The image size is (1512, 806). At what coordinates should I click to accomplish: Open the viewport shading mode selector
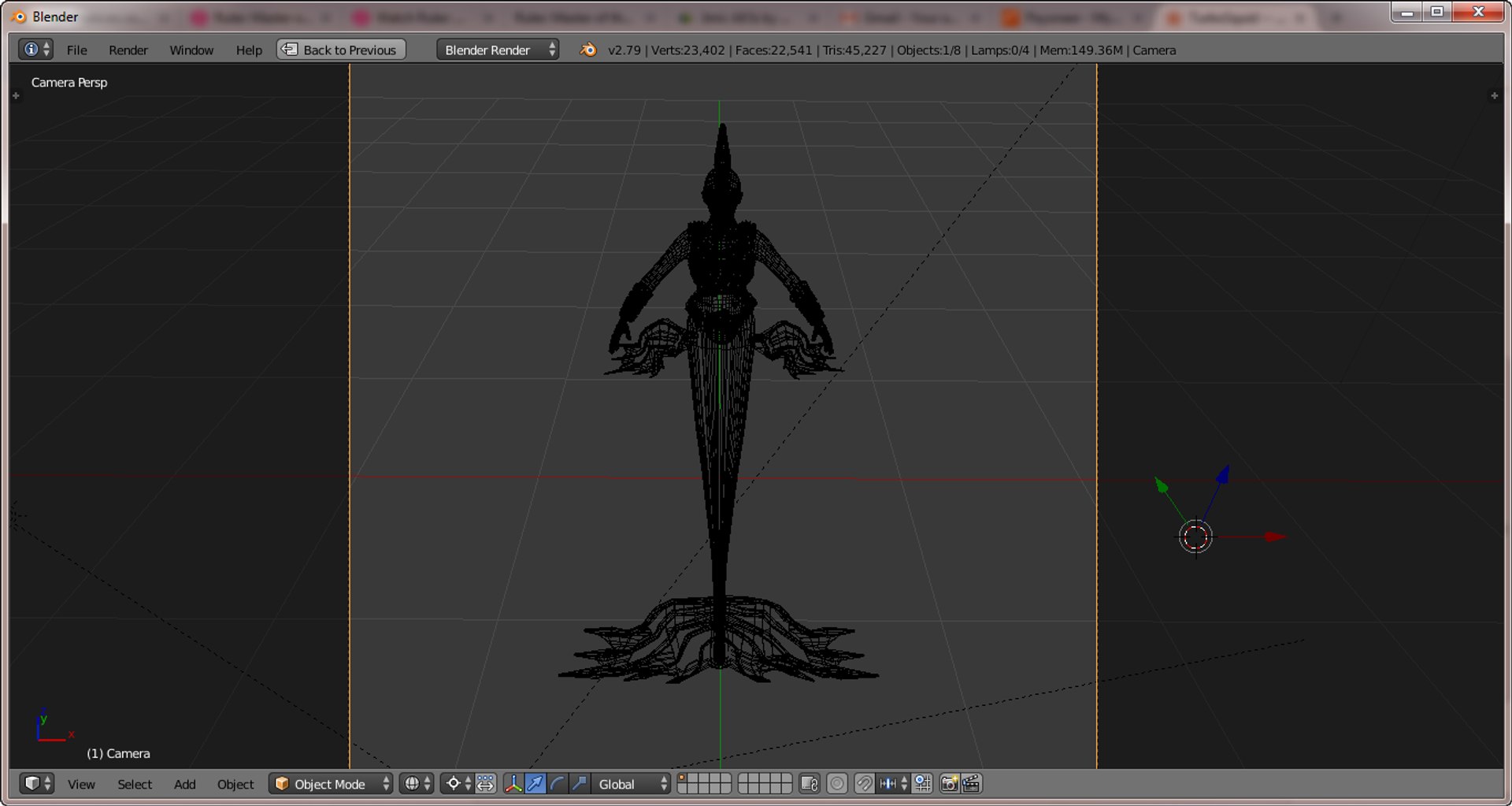tap(417, 783)
